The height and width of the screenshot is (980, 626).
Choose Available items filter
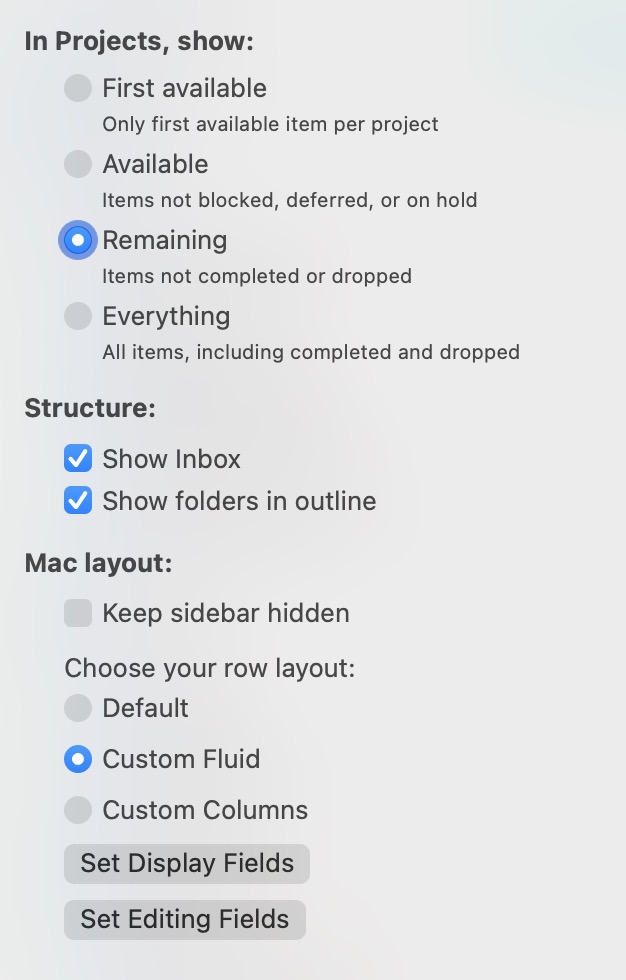tap(77, 164)
